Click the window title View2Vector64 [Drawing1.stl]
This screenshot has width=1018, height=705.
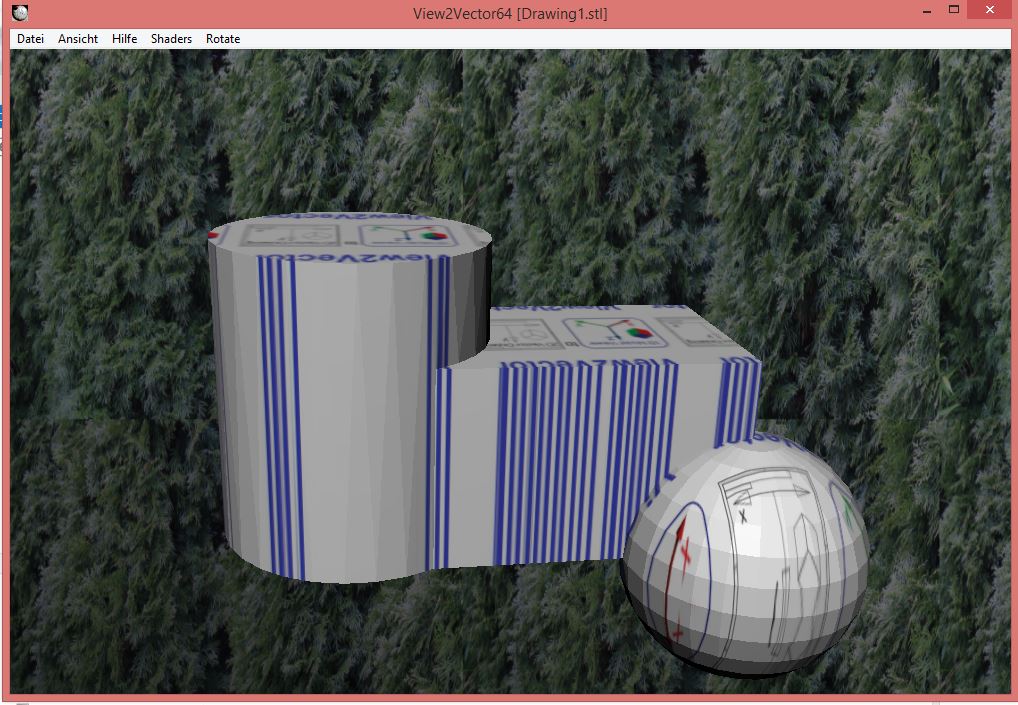[x=510, y=14]
